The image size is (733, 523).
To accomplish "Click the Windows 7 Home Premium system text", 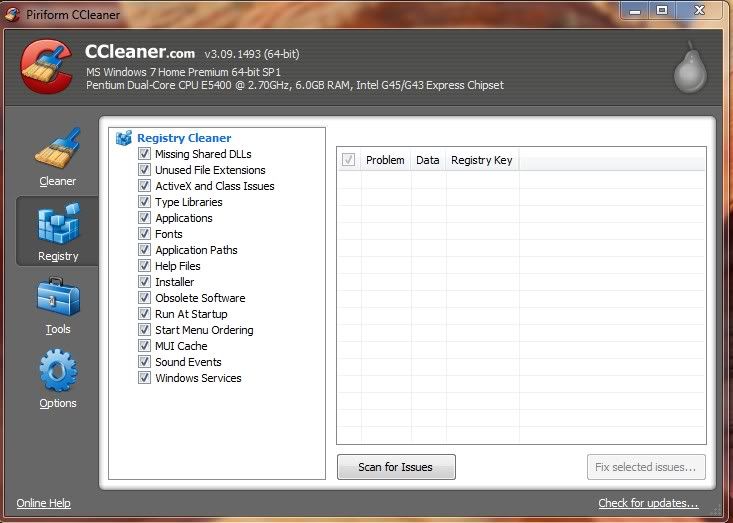I will [x=183, y=72].
